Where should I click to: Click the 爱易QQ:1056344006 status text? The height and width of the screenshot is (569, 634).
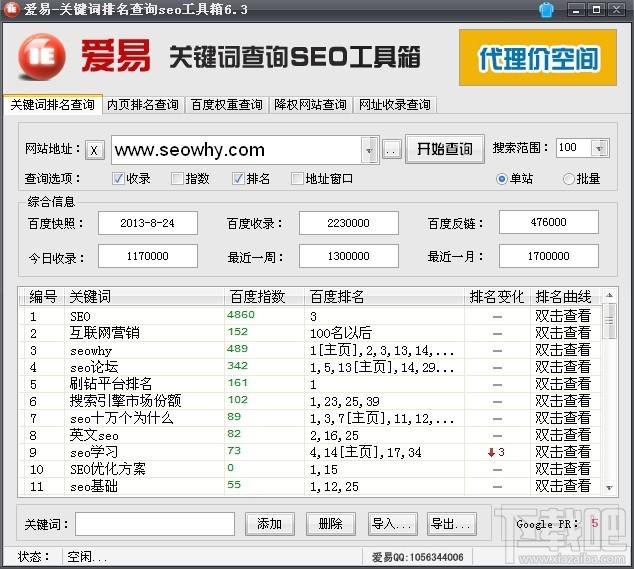[418, 557]
